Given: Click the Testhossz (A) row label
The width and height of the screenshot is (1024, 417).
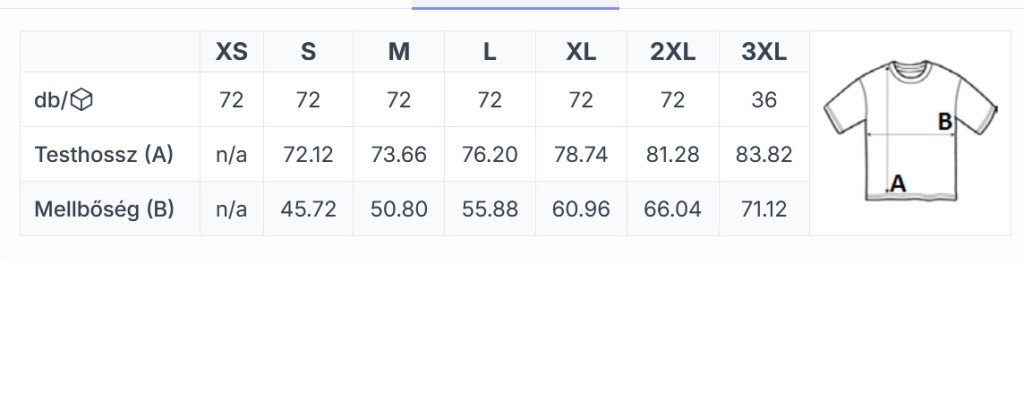Looking at the screenshot, I should (x=104, y=155).
